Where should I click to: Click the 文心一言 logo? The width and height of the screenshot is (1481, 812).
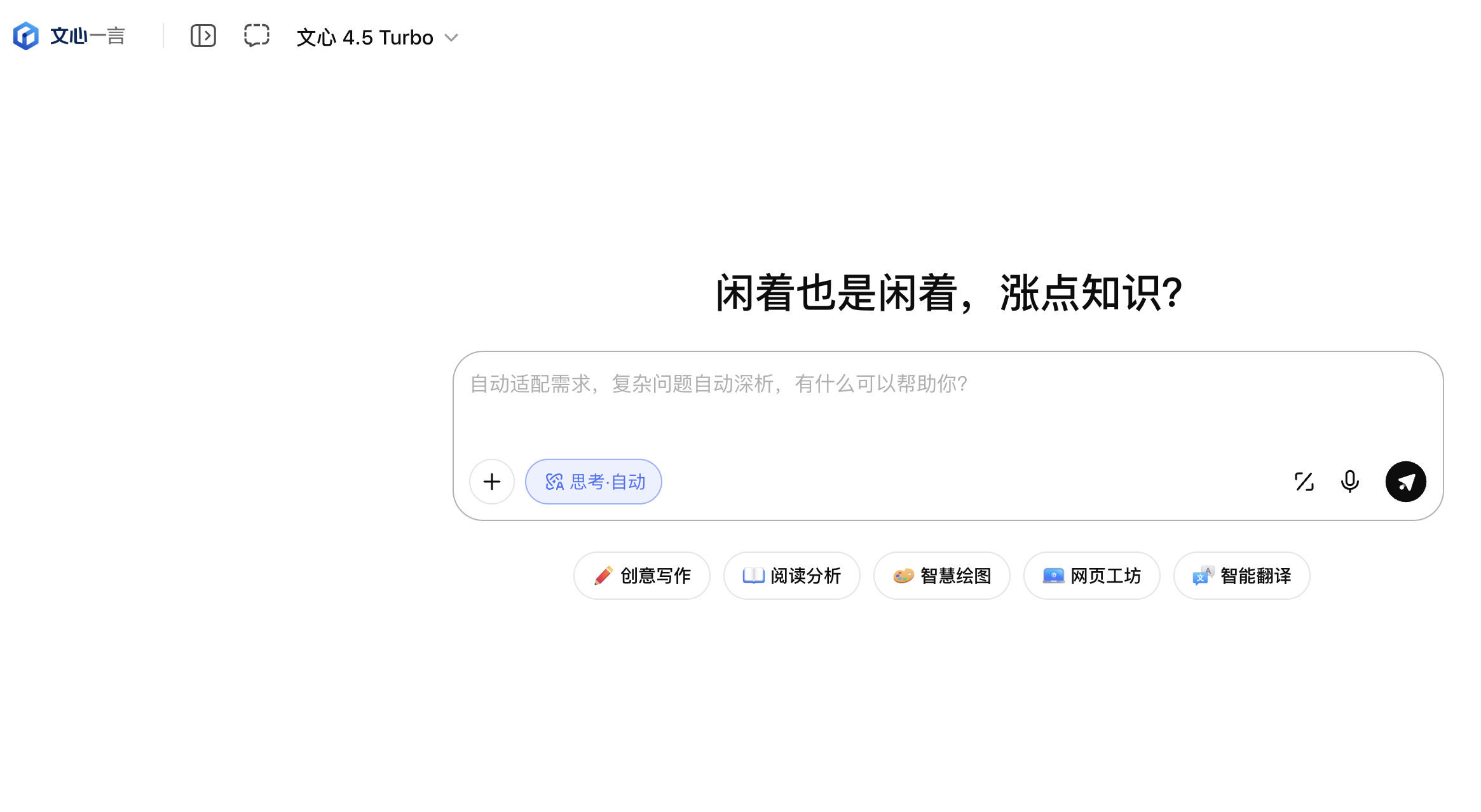point(69,36)
